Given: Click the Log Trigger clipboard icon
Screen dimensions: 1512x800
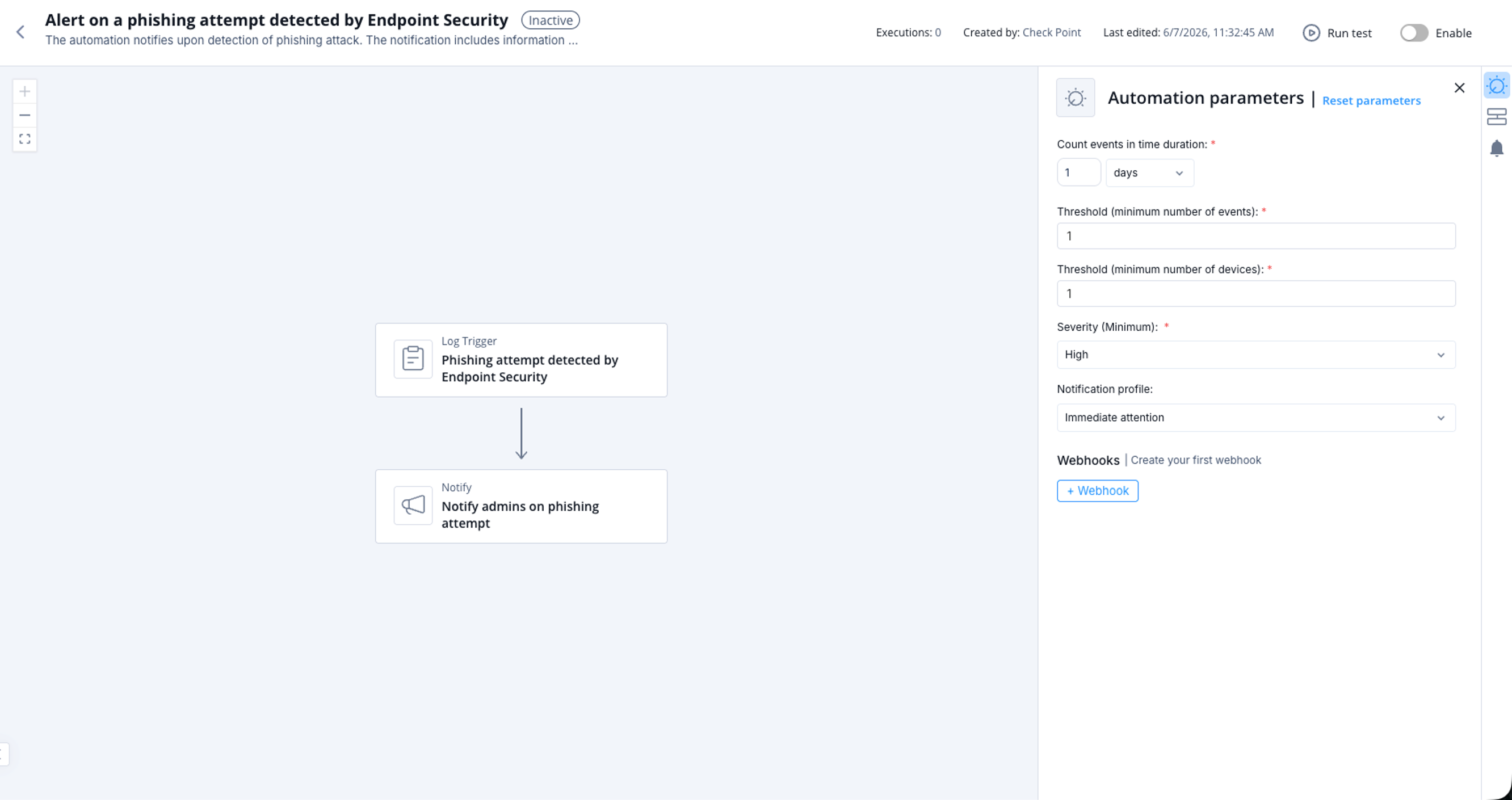Looking at the screenshot, I should [x=413, y=359].
